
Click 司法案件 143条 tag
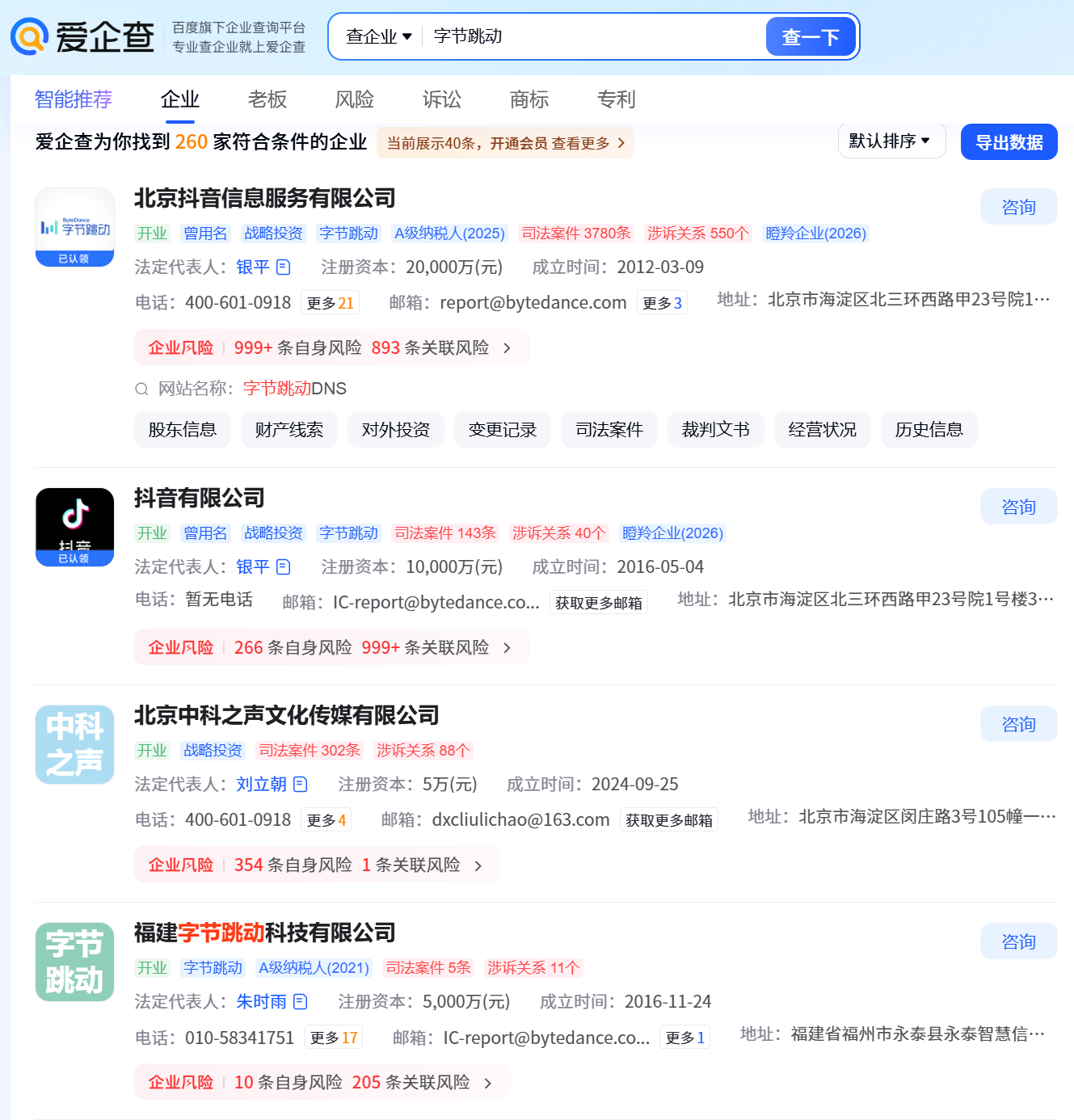coord(445,533)
